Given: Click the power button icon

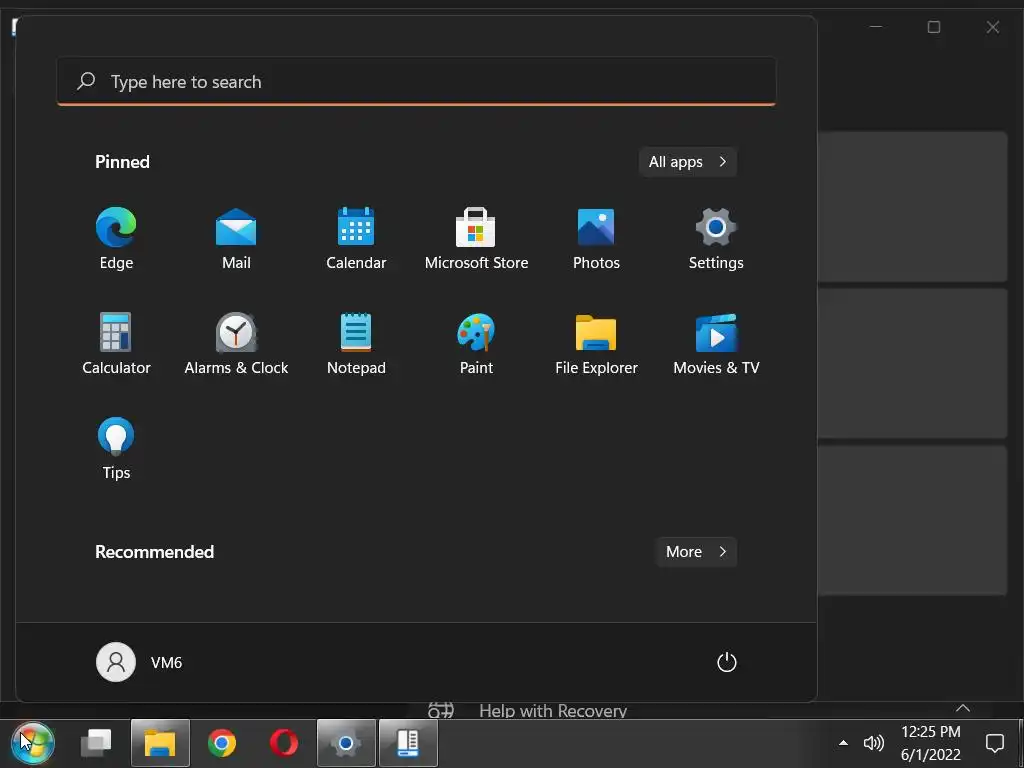Looking at the screenshot, I should [726, 662].
